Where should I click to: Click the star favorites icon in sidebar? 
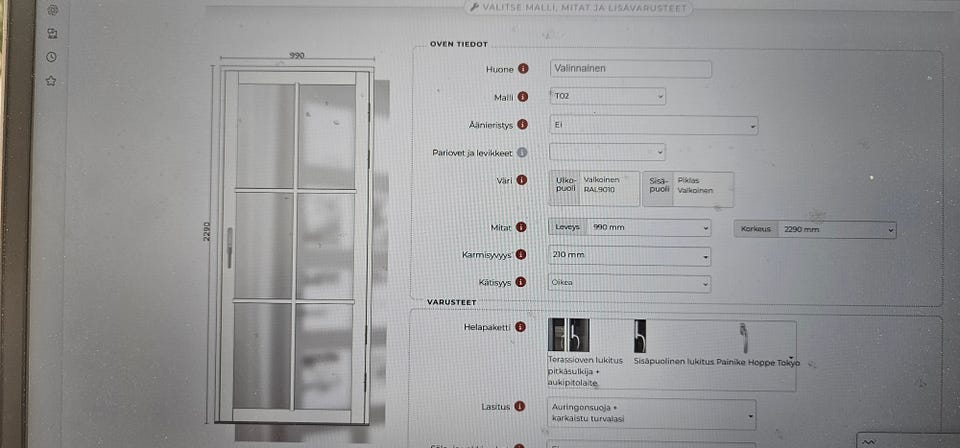click(51, 81)
